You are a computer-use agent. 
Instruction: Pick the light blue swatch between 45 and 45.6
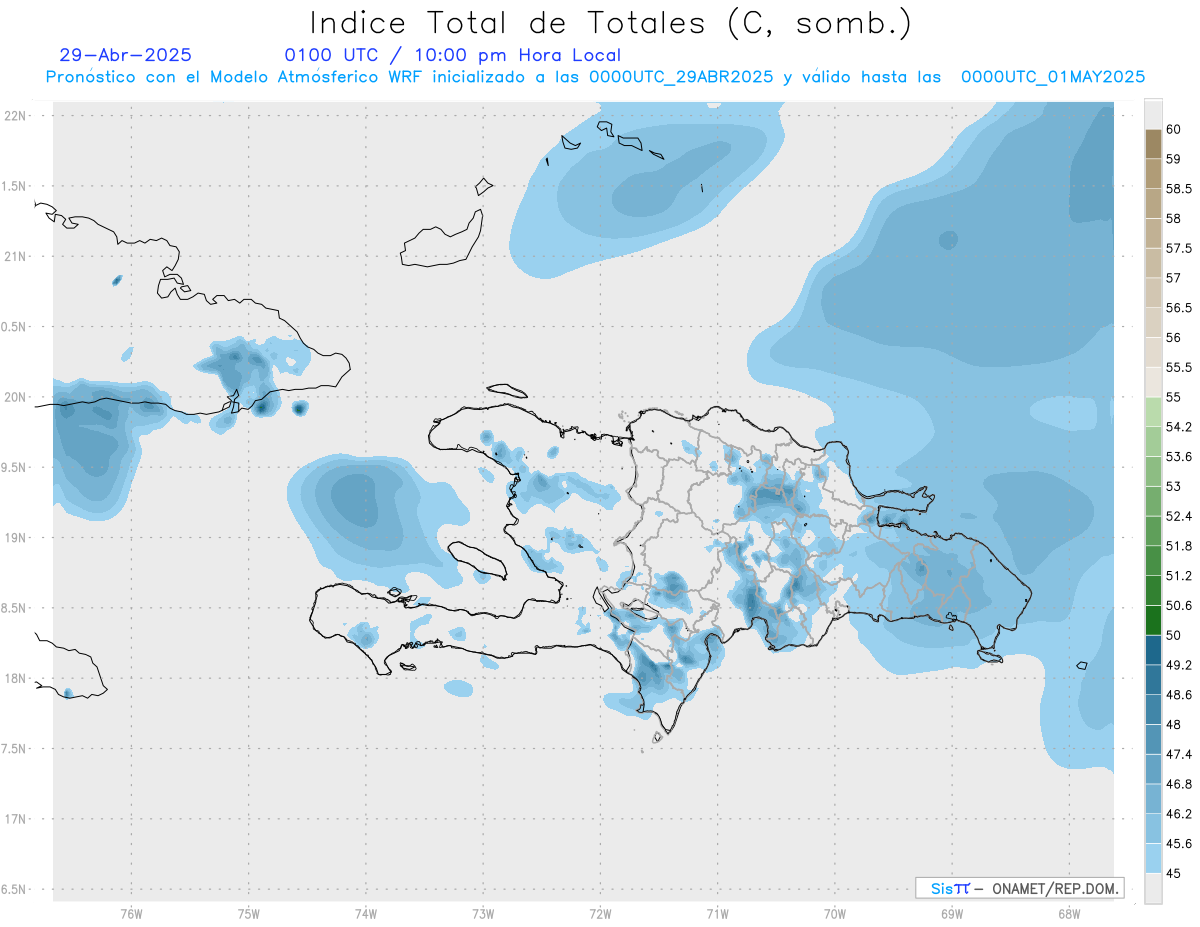[1153, 858]
